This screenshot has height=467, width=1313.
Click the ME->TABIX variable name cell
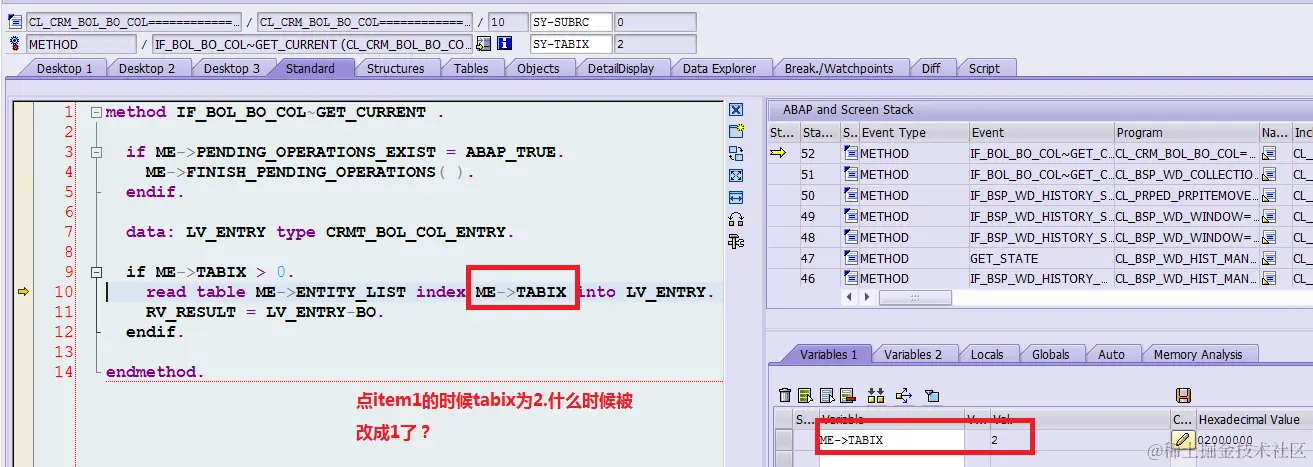(x=890, y=440)
